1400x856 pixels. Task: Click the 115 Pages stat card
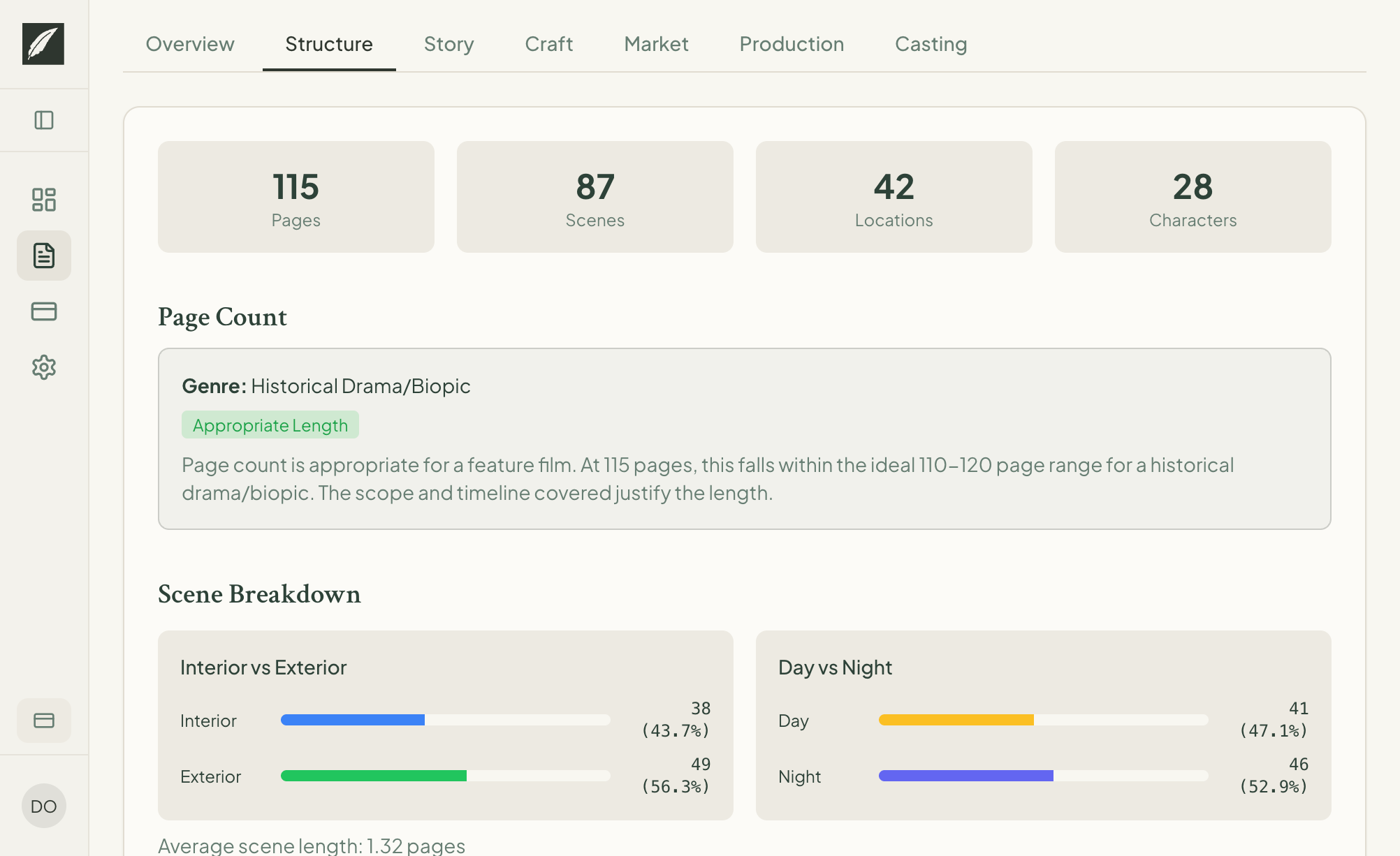[x=296, y=196]
